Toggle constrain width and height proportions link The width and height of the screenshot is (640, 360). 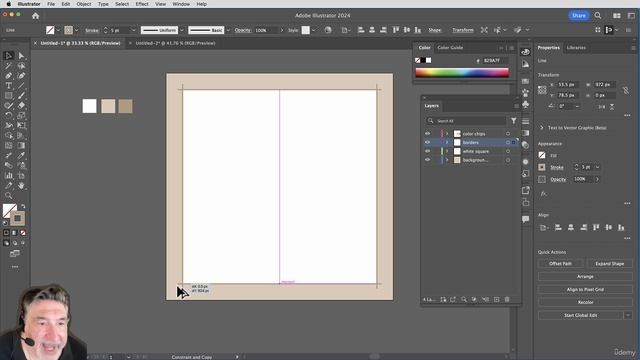pyautogui.click(x=625, y=90)
